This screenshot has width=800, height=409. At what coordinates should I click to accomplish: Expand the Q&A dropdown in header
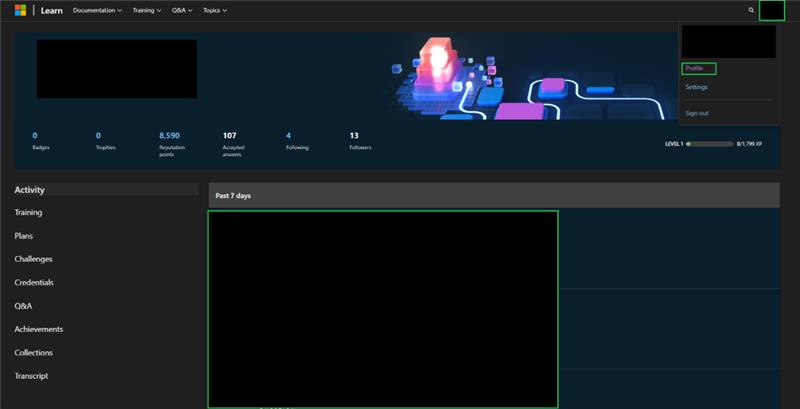tap(182, 10)
